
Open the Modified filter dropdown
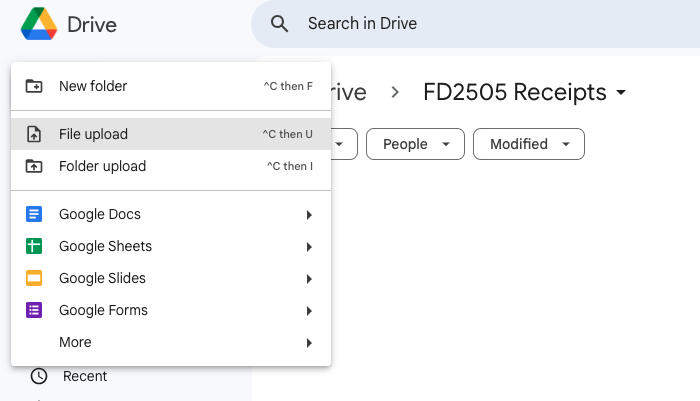coord(528,144)
